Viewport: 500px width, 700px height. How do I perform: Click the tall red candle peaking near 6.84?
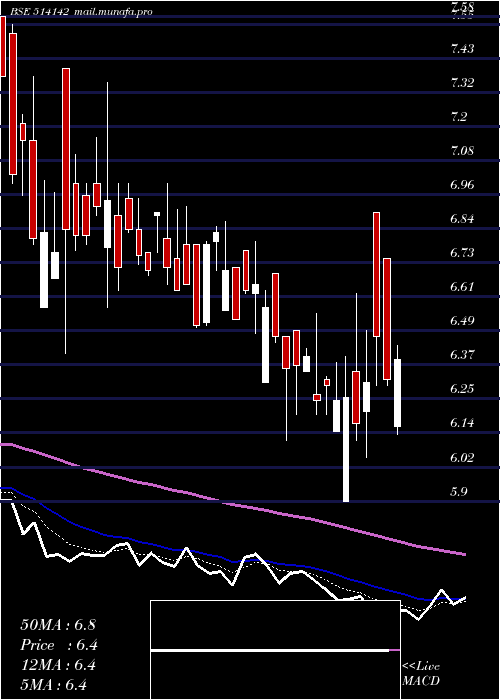coord(376,274)
